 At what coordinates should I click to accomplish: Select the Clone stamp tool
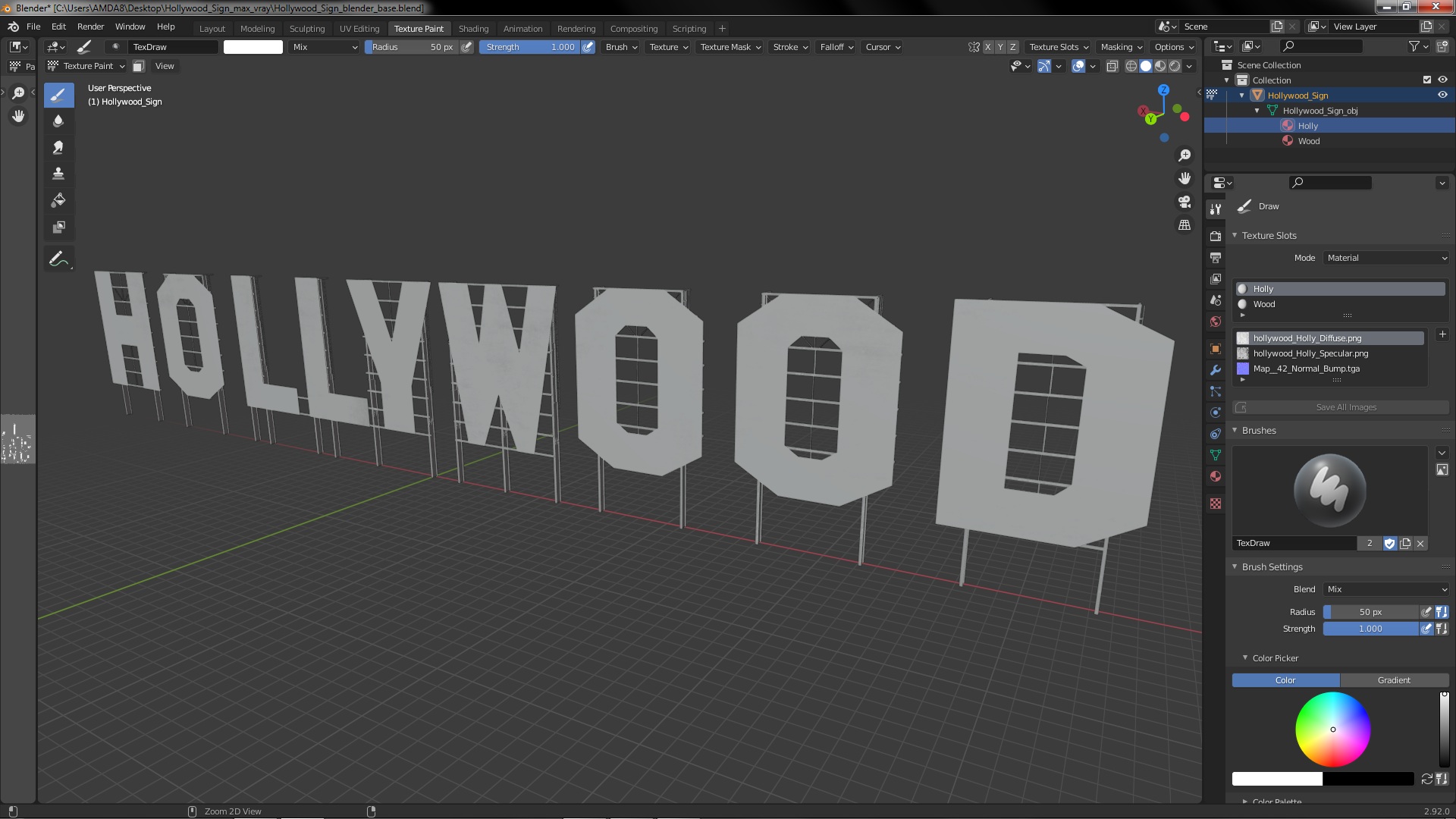58,174
